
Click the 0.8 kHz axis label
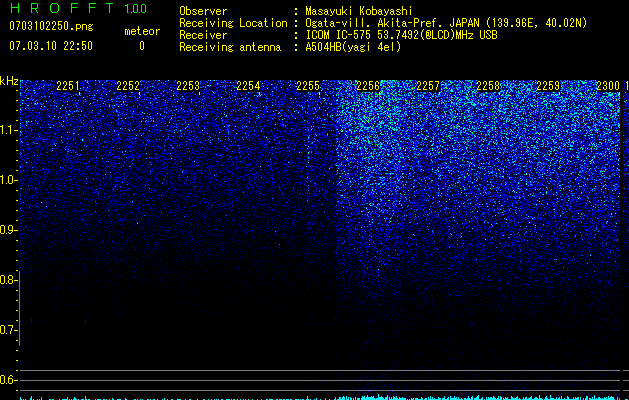tap(8, 280)
